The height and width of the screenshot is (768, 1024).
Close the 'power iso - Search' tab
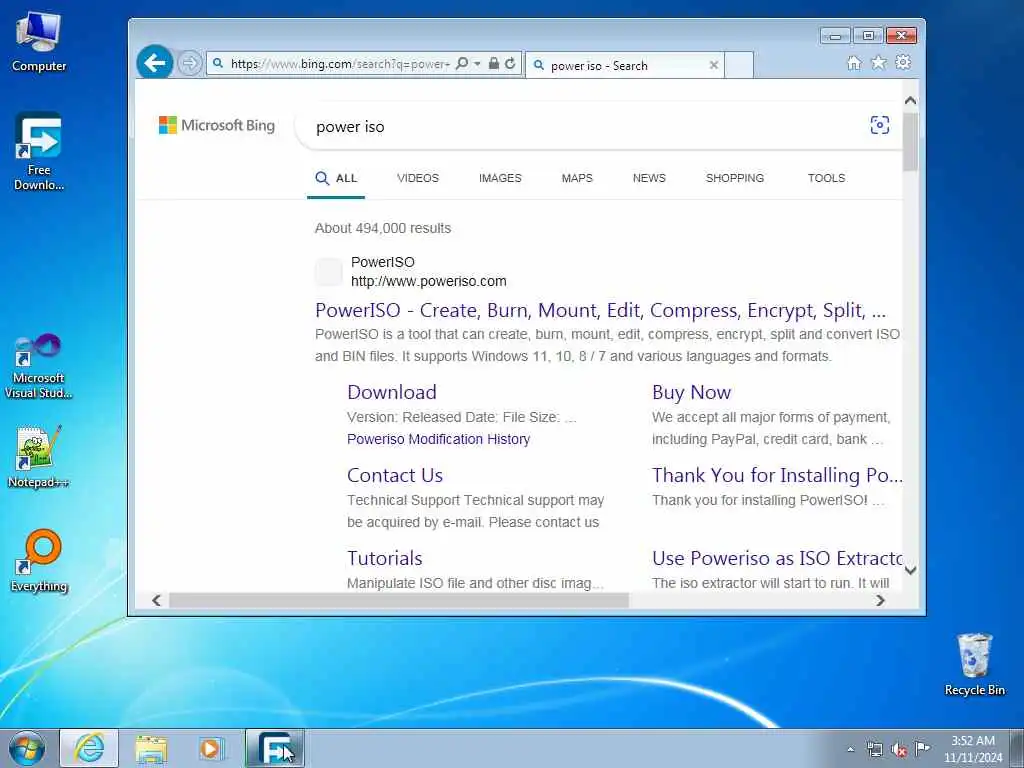(714, 65)
